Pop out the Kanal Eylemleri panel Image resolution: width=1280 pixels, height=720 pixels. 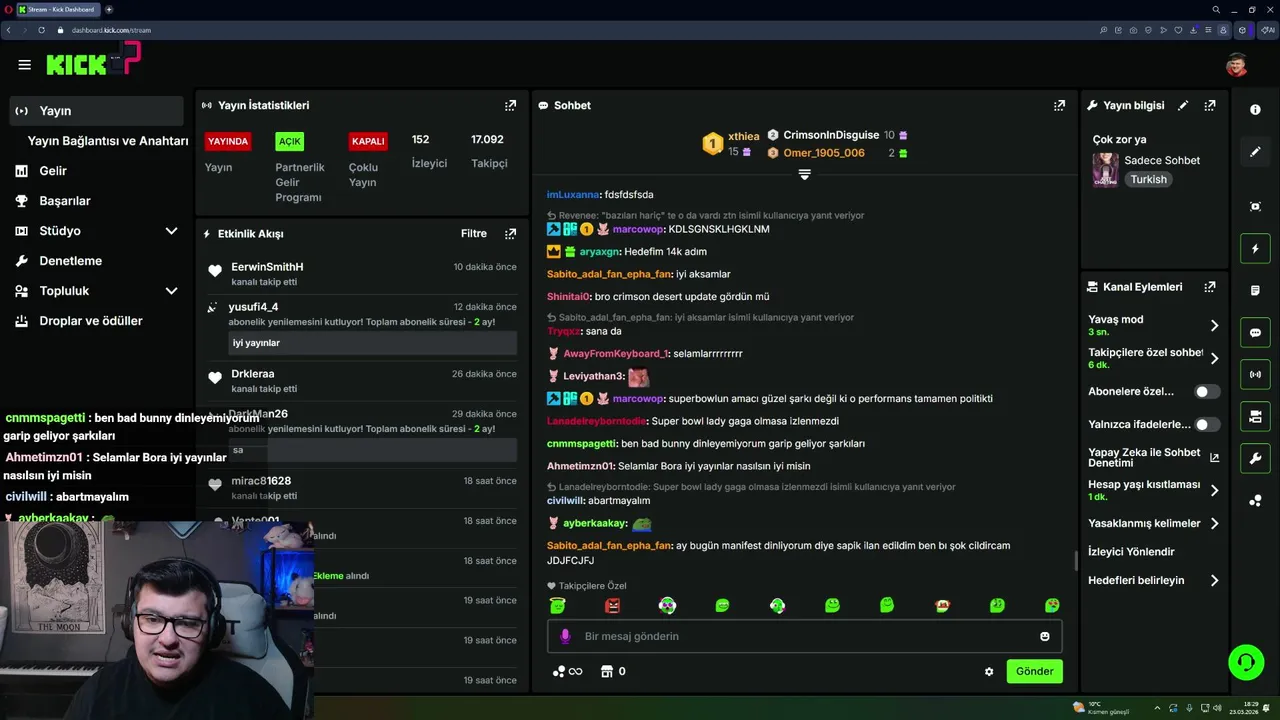tap(1210, 286)
